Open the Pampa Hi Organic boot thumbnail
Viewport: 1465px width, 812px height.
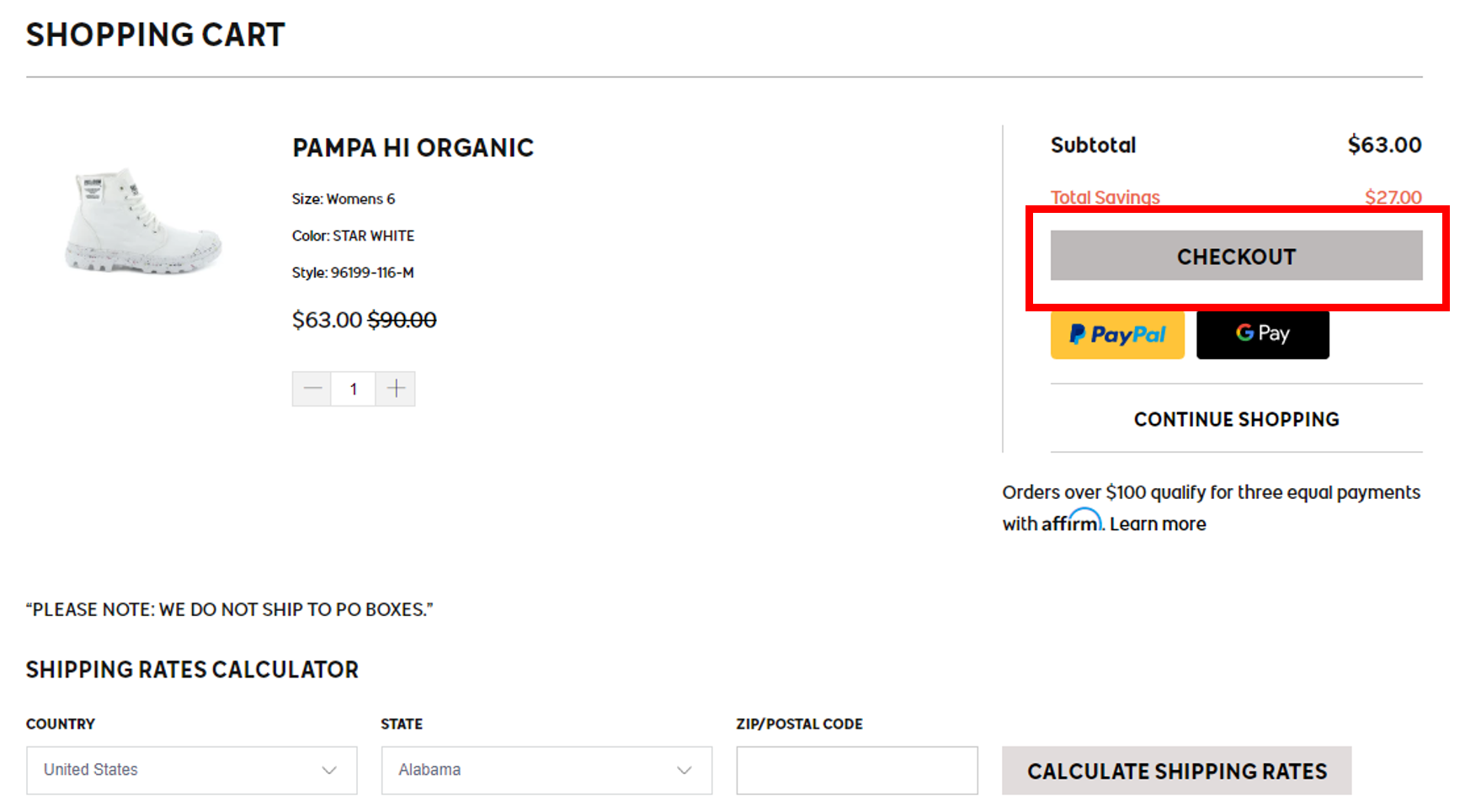(x=143, y=220)
